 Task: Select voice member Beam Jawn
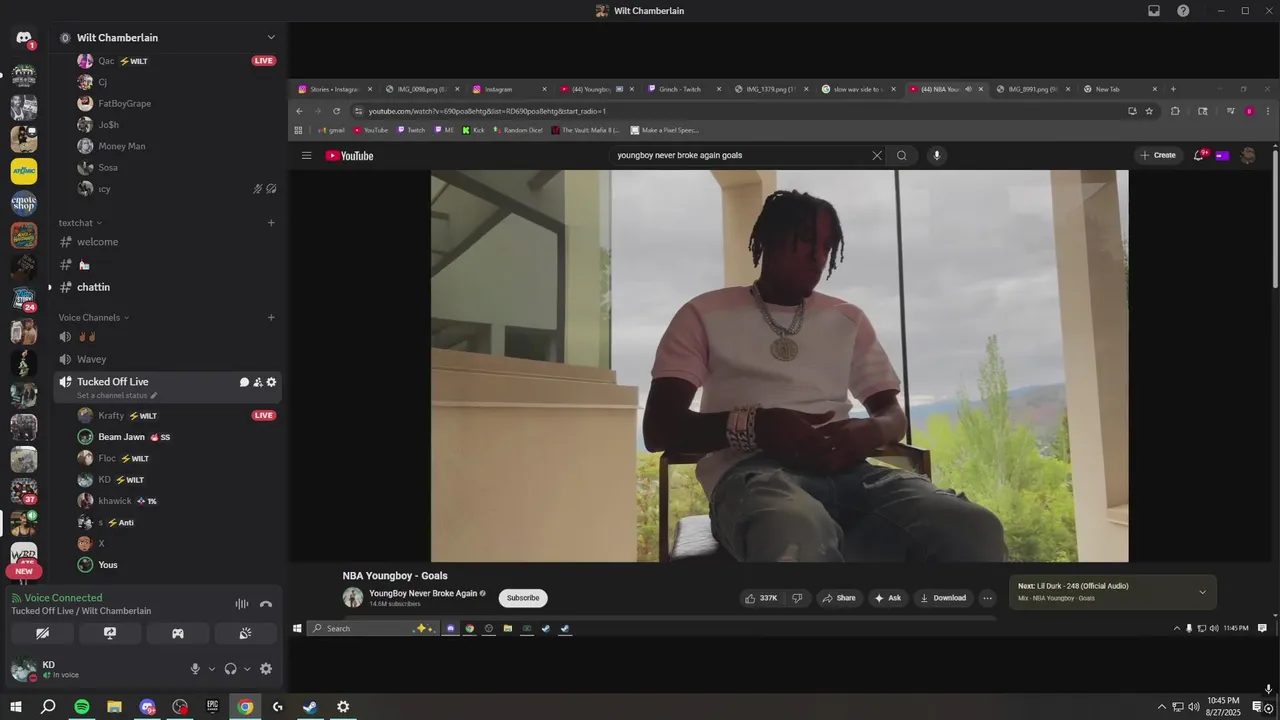pyautogui.click(x=121, y=437)
